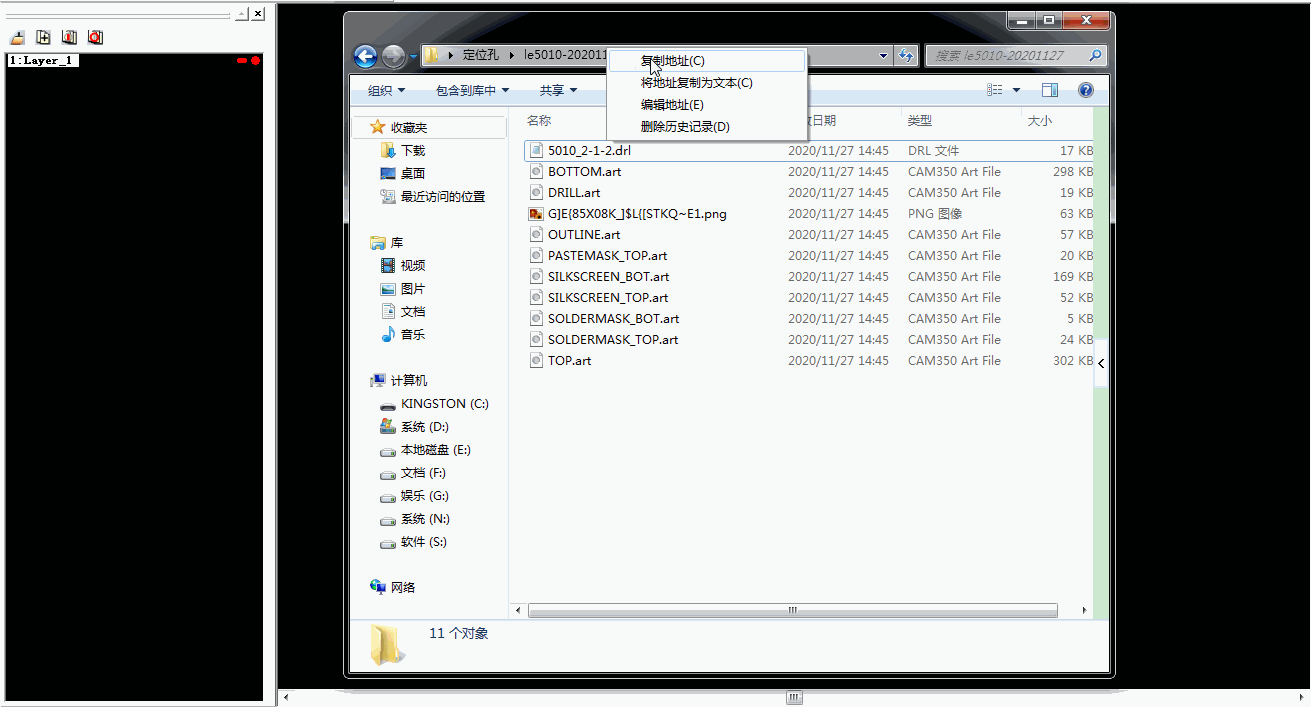The width and height of the screenshot is (1311, 707).
Task: Click the change view icon
Action: (x=995, y=90)
